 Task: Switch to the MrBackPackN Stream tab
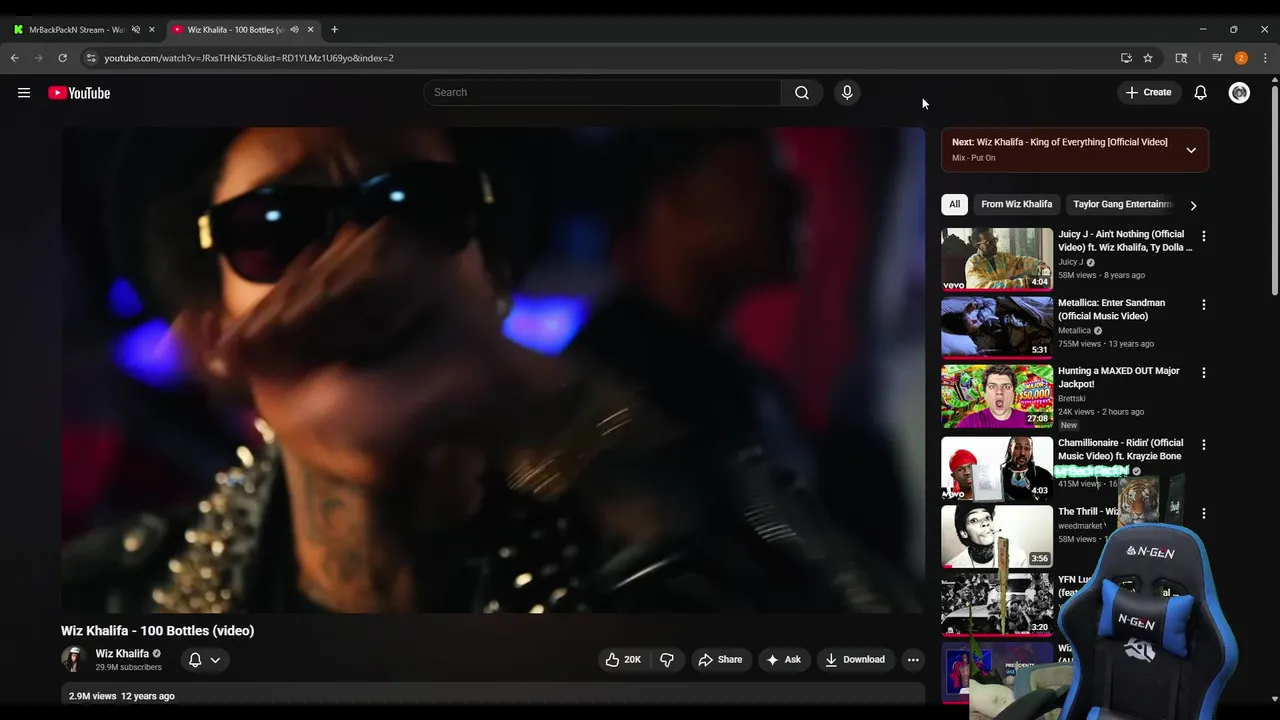coord(76,29)
